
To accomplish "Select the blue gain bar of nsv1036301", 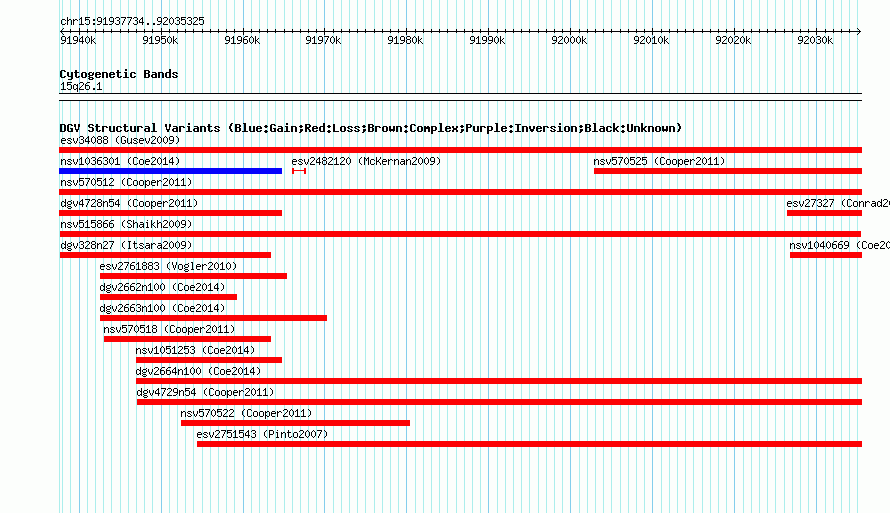I will point(170,171).
